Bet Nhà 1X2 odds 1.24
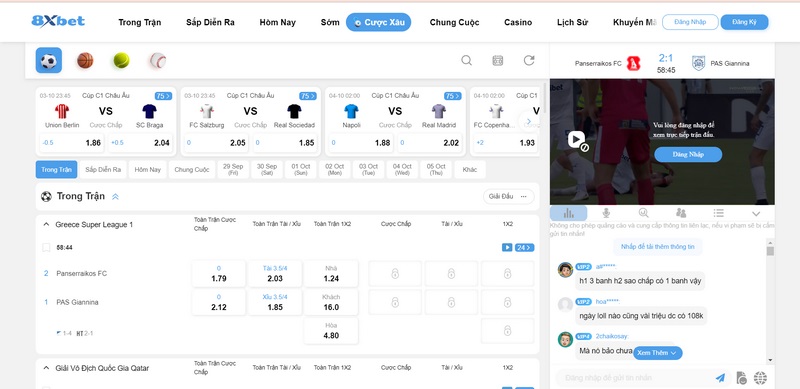This screenshot has width=800, height=389. click(x=331, y=274)
